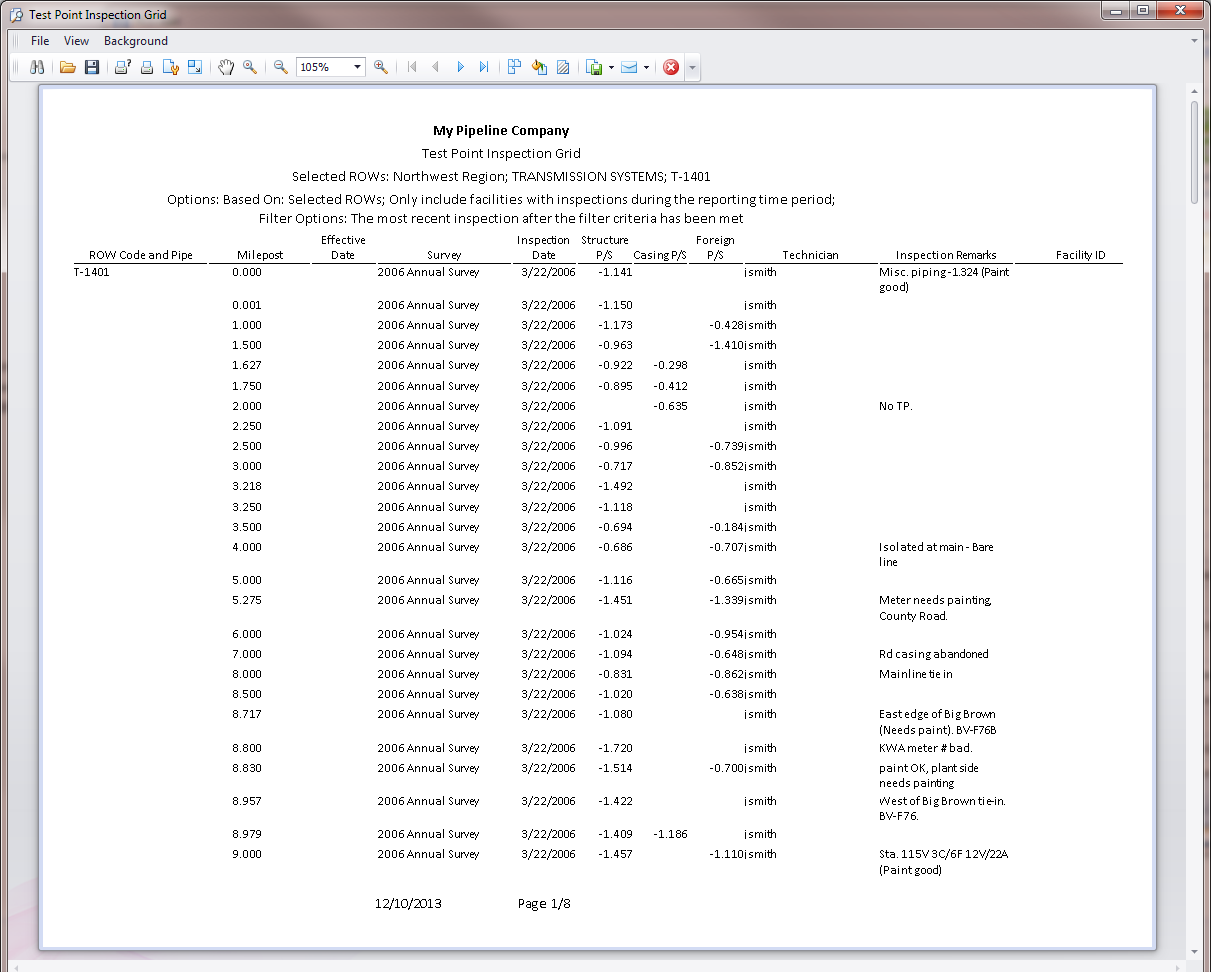This screenshot has height=972, width=1211.
Task: Click milepost value '5.275'
Action: tap(247, 600)
